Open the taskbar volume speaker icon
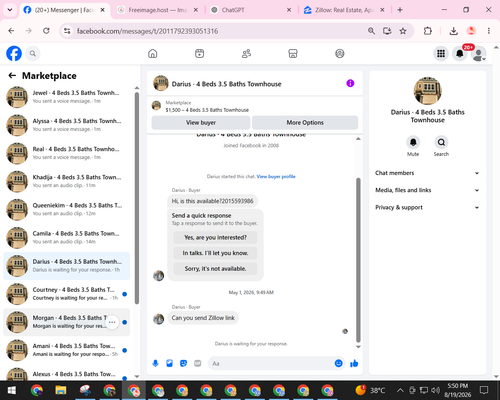Viewport: 500px width, 400px height. pyautogui.click(x=435, y=390)
